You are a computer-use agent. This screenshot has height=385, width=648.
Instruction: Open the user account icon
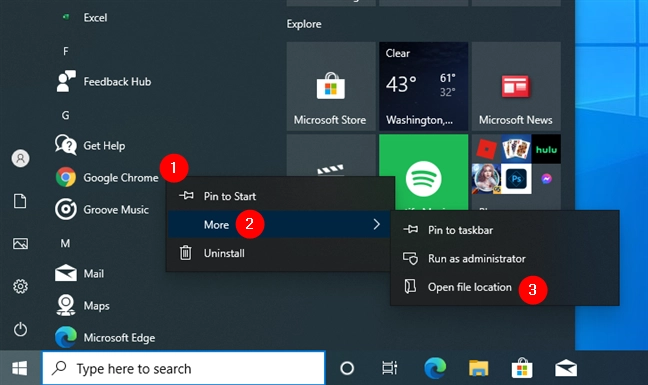click(20, 158)
